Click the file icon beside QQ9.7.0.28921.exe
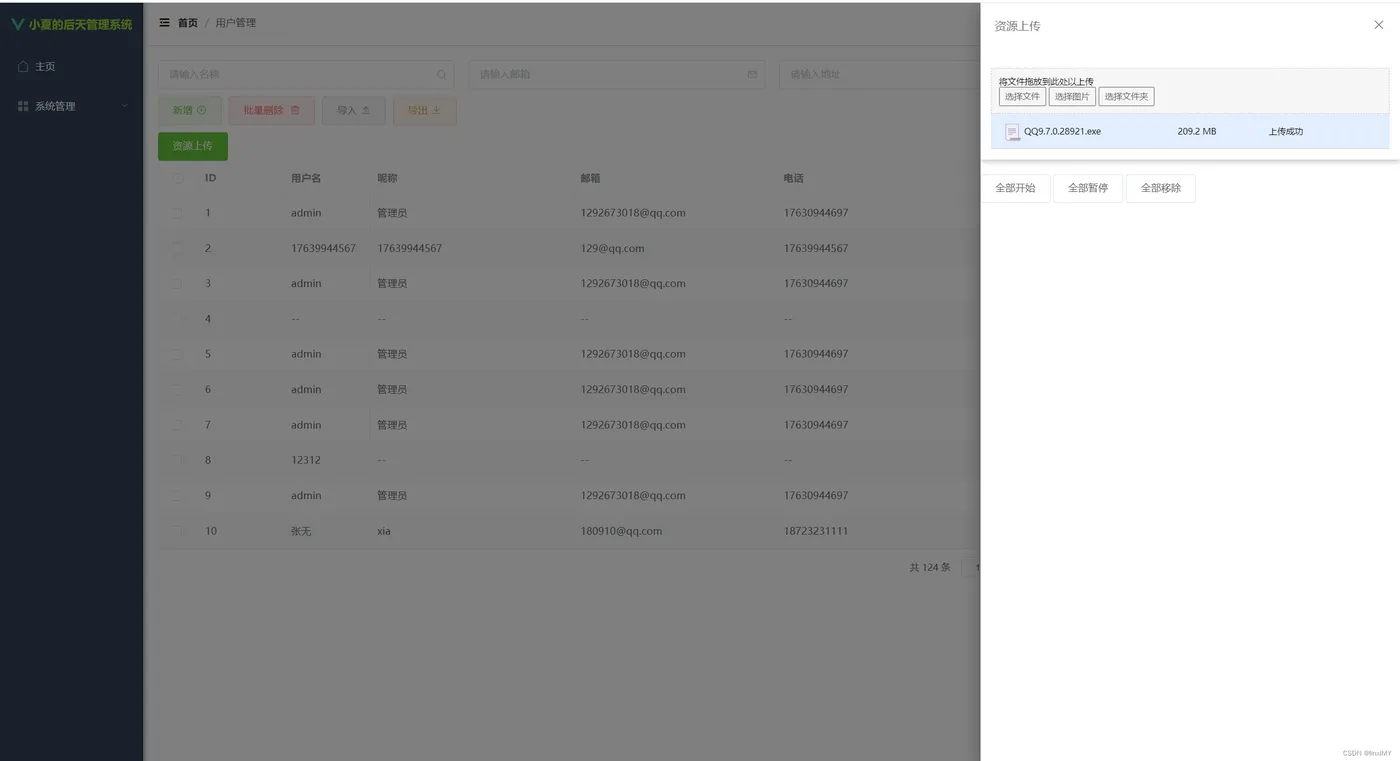Viewport: 1400px width, 761px height. (1012, 132)
